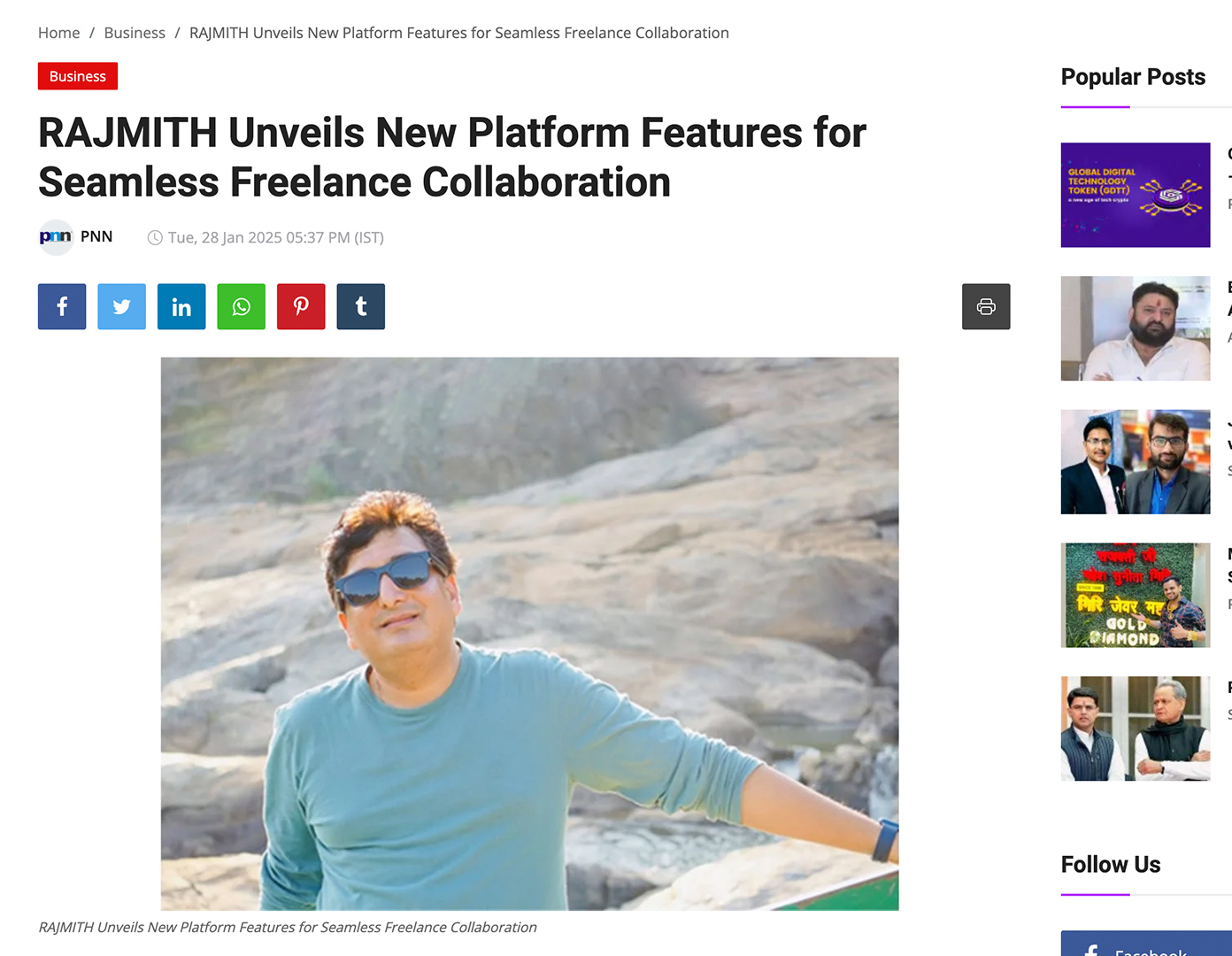Click the PNN author logo
Image resolution: width=1232 pixels, height=956 pixels.
tap(56, 237)
